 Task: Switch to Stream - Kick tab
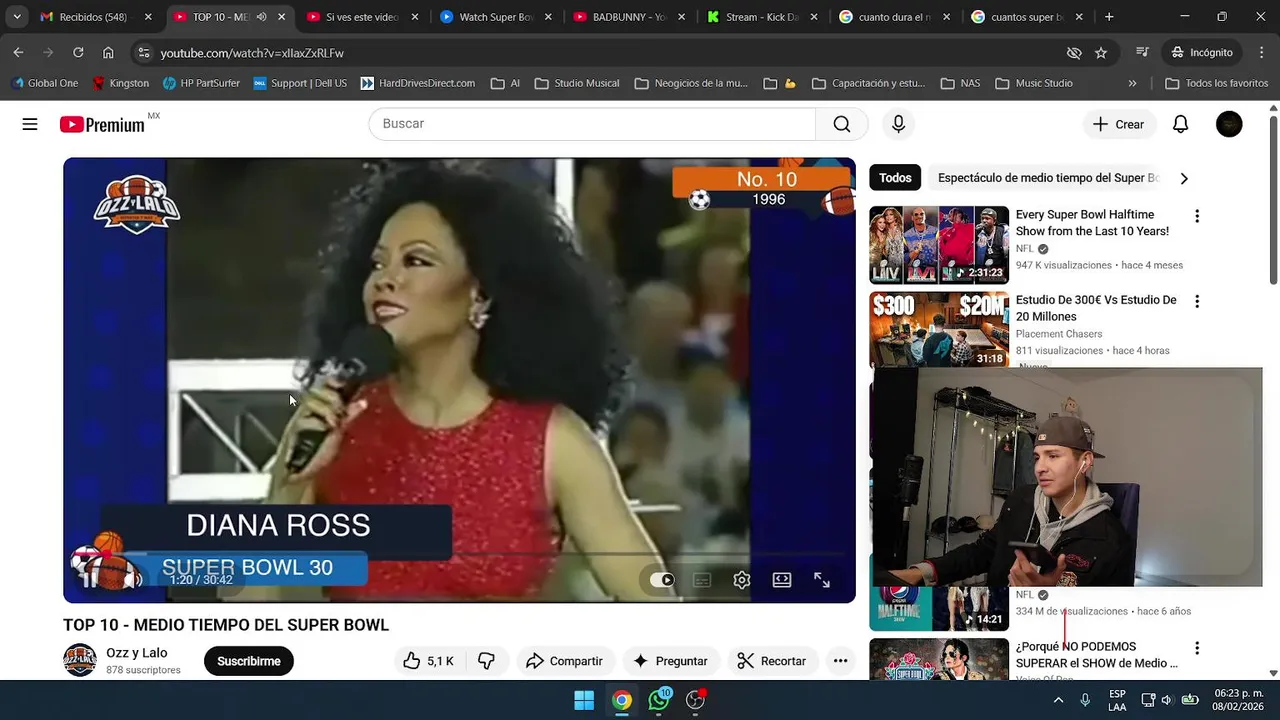pyautogui.click(x=762, y=17)
